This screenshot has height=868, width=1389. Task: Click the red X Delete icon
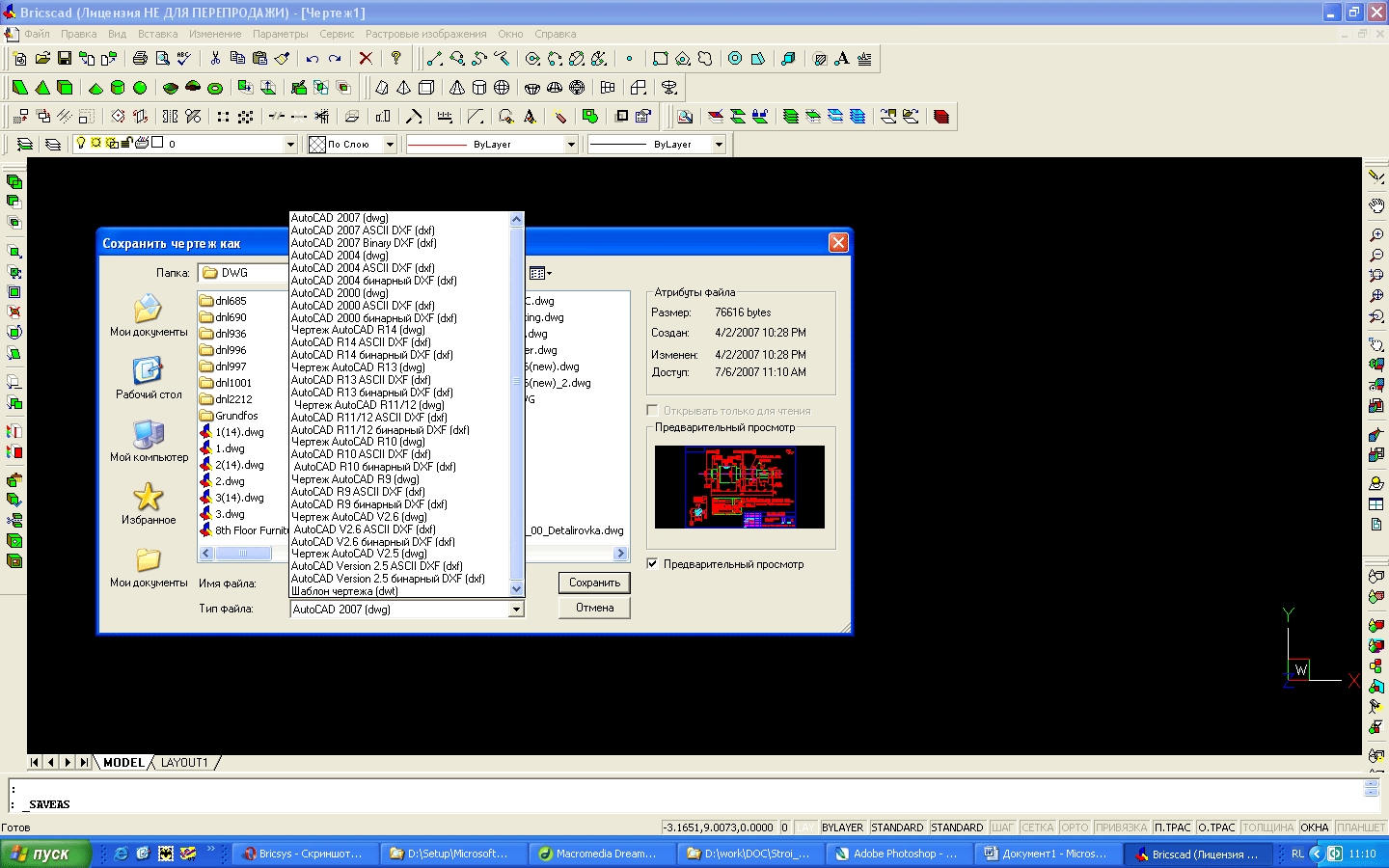(366, 59)
